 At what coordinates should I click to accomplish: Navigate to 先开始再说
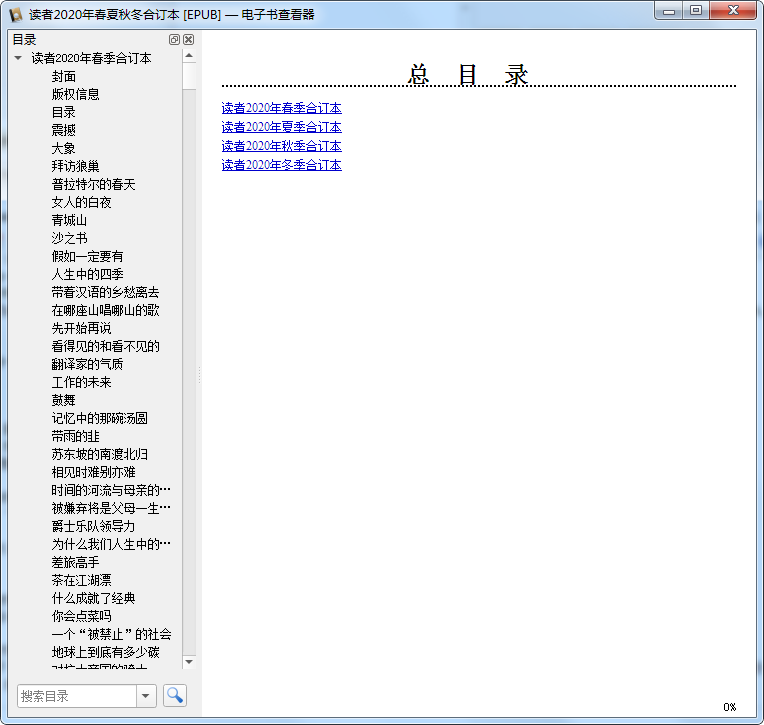click(x=81, y=328)
